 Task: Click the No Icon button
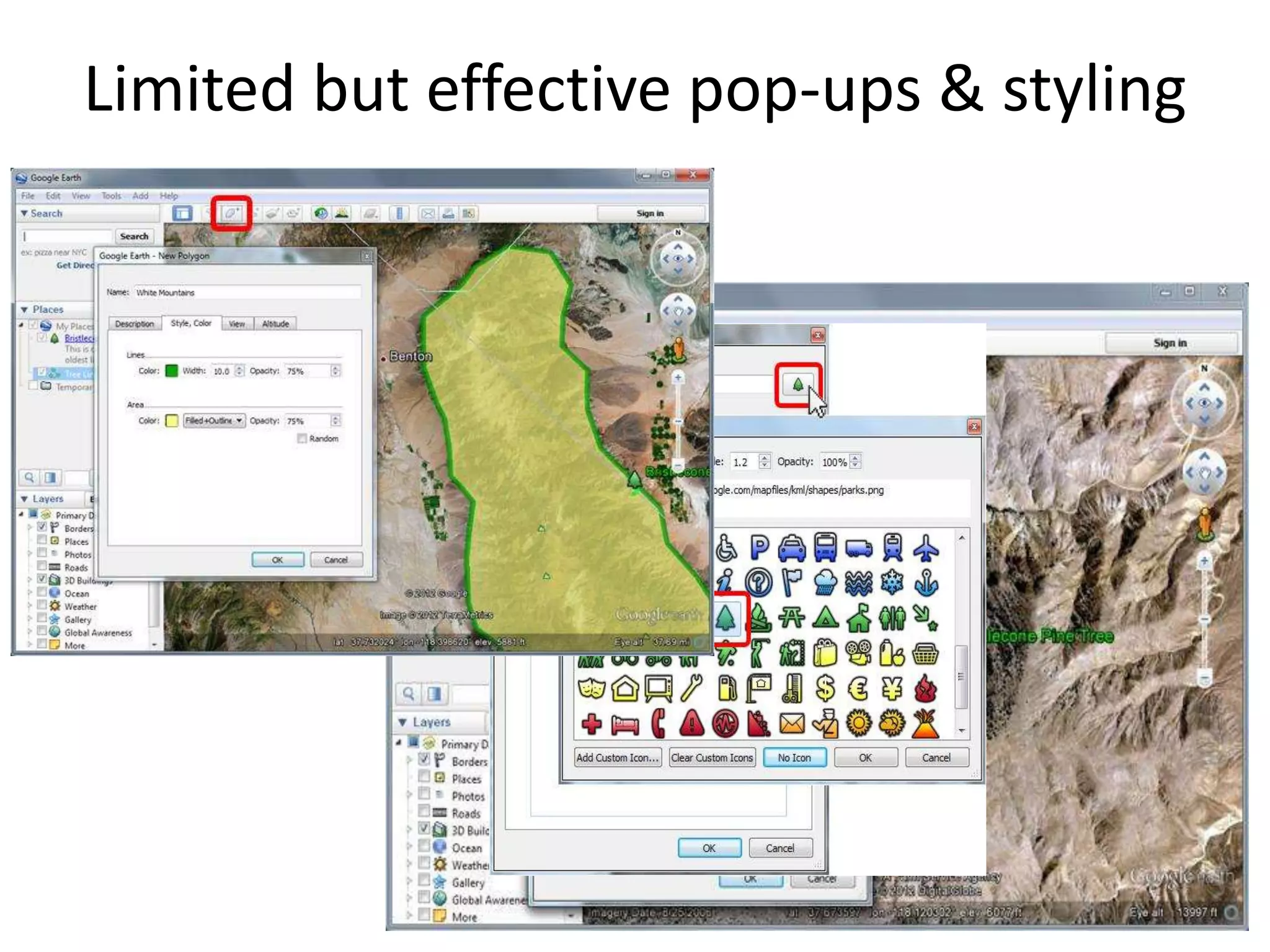pyautogui.click(x=794, y=757)
